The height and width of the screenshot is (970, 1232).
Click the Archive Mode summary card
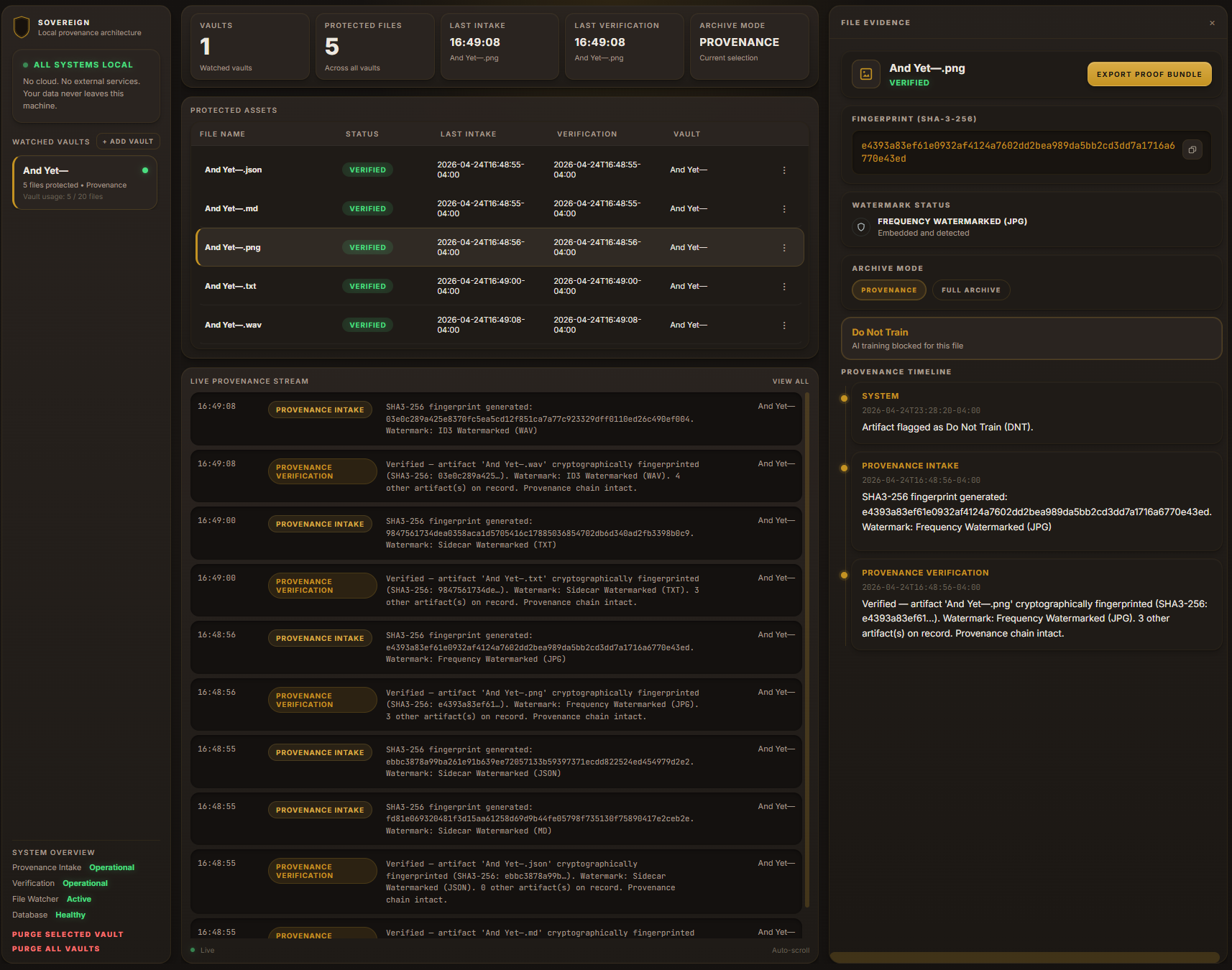750,47
